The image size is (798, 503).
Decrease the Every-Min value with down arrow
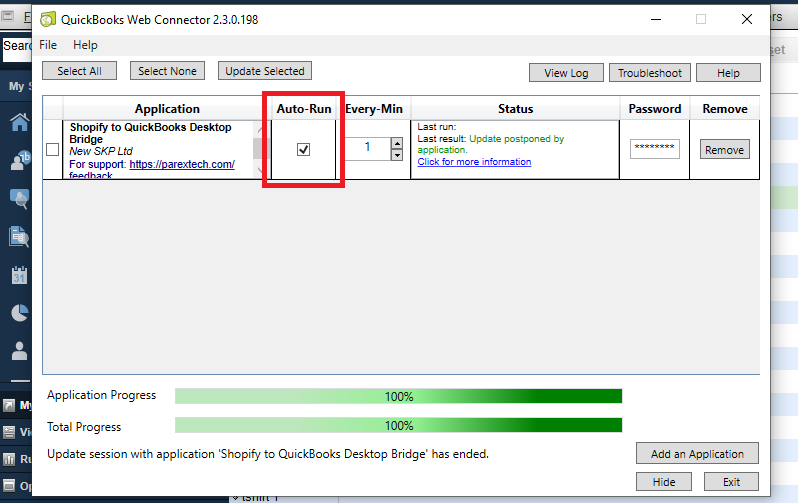point(397,155)
